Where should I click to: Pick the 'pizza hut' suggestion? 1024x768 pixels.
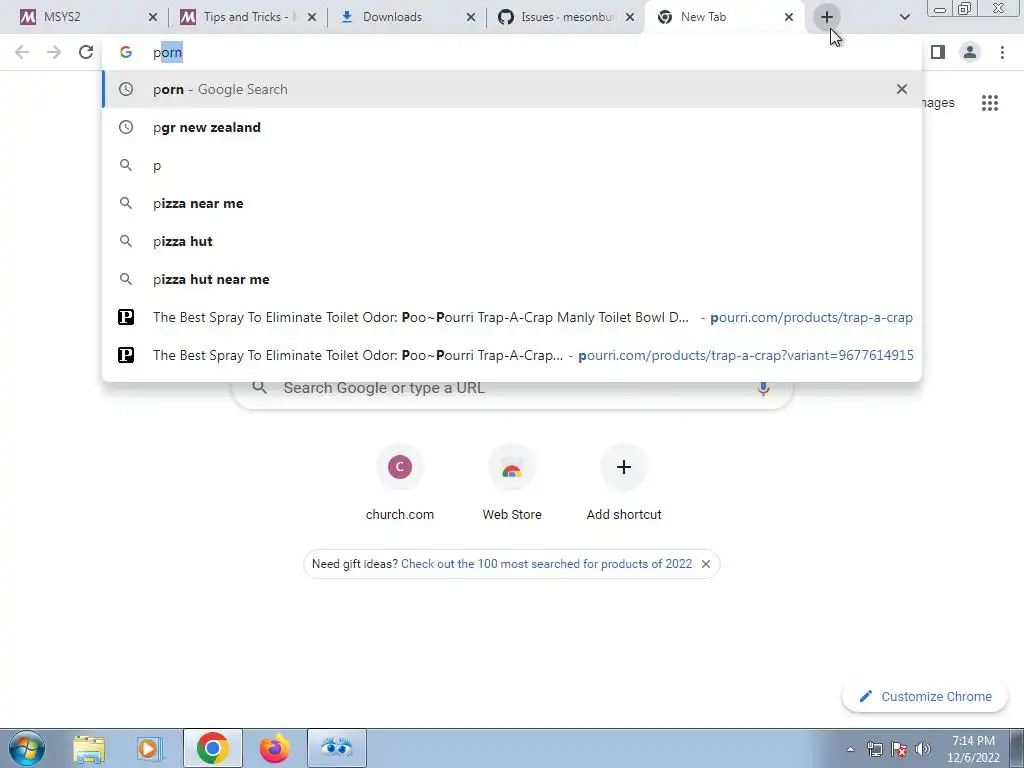512,241
